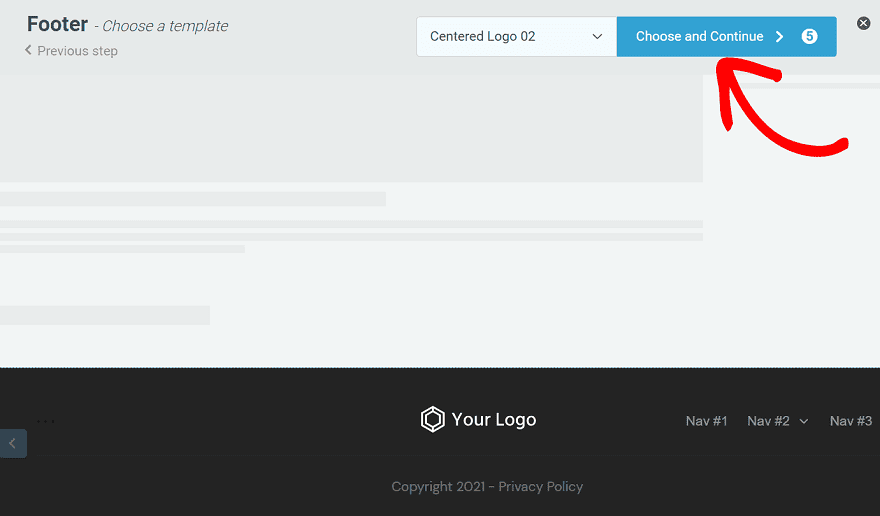This screenshot has height=516, width=880.
Task: Click the right chevron icon in Choose and Continue
Action: point(780,37)
